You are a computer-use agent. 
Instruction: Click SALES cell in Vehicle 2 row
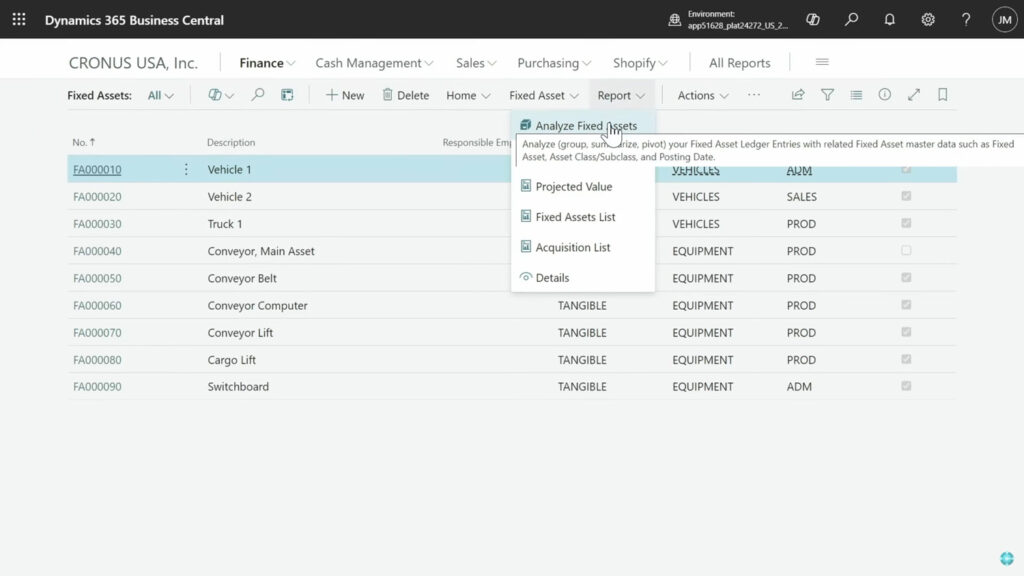(801, 197)
